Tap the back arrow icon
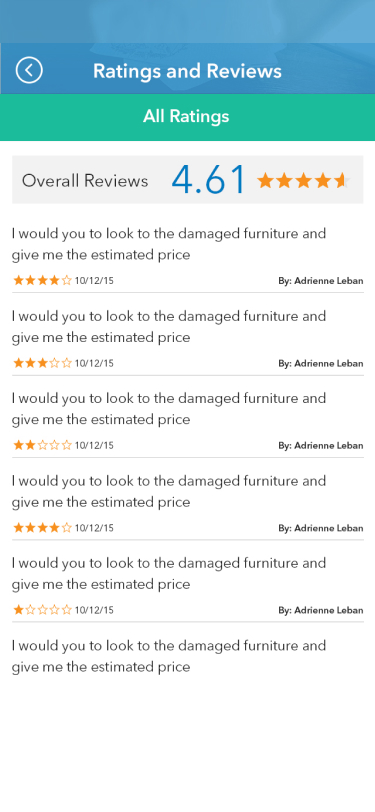Screen dimensions: 375x812 tap(29, 70)
